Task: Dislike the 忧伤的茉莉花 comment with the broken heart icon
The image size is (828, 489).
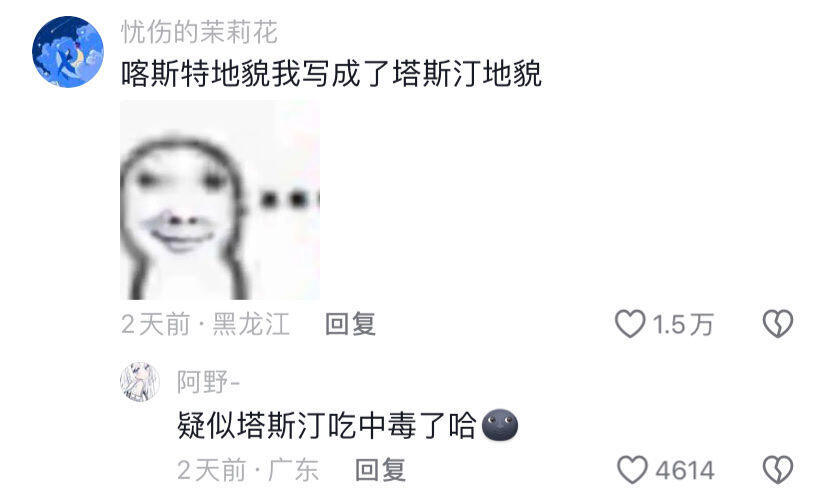Action: point(778,324)
